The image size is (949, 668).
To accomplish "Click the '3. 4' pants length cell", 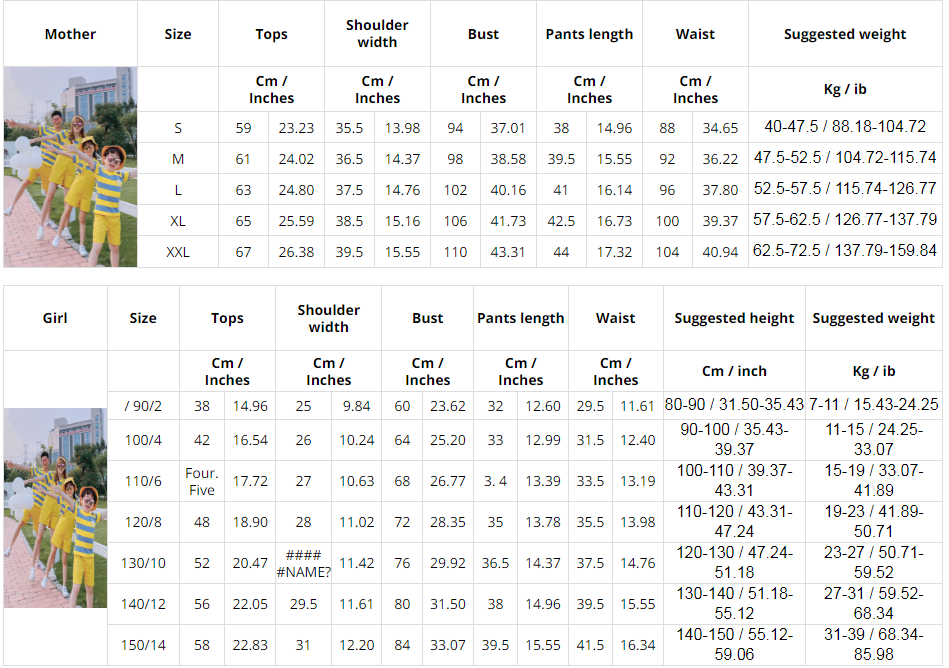I will [x=496, y=481].
